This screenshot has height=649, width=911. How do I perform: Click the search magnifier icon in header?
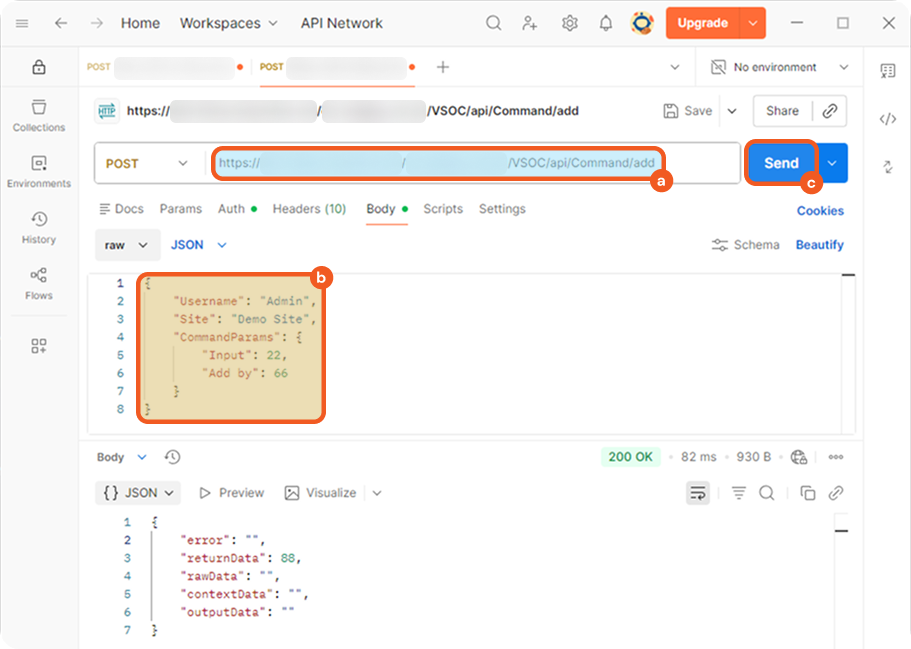click(x=493, y=23)
